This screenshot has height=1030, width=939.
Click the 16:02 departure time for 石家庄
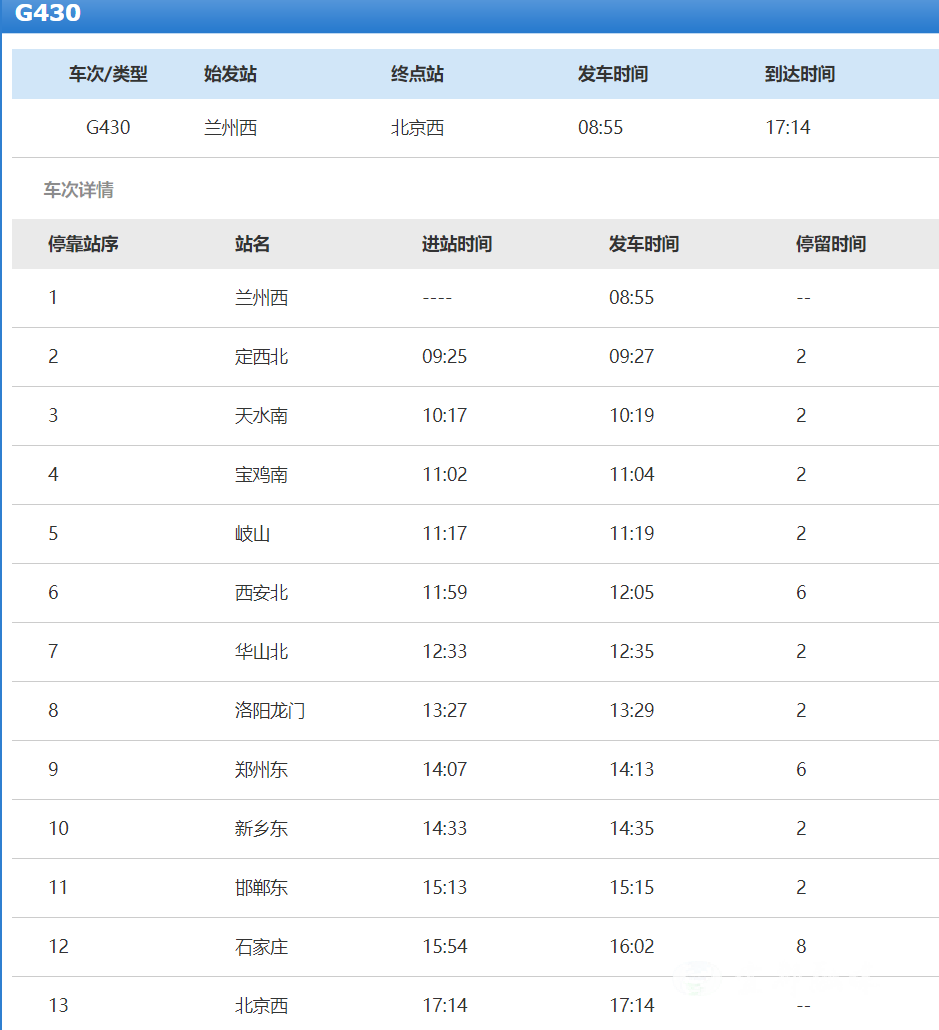(631, 947)
